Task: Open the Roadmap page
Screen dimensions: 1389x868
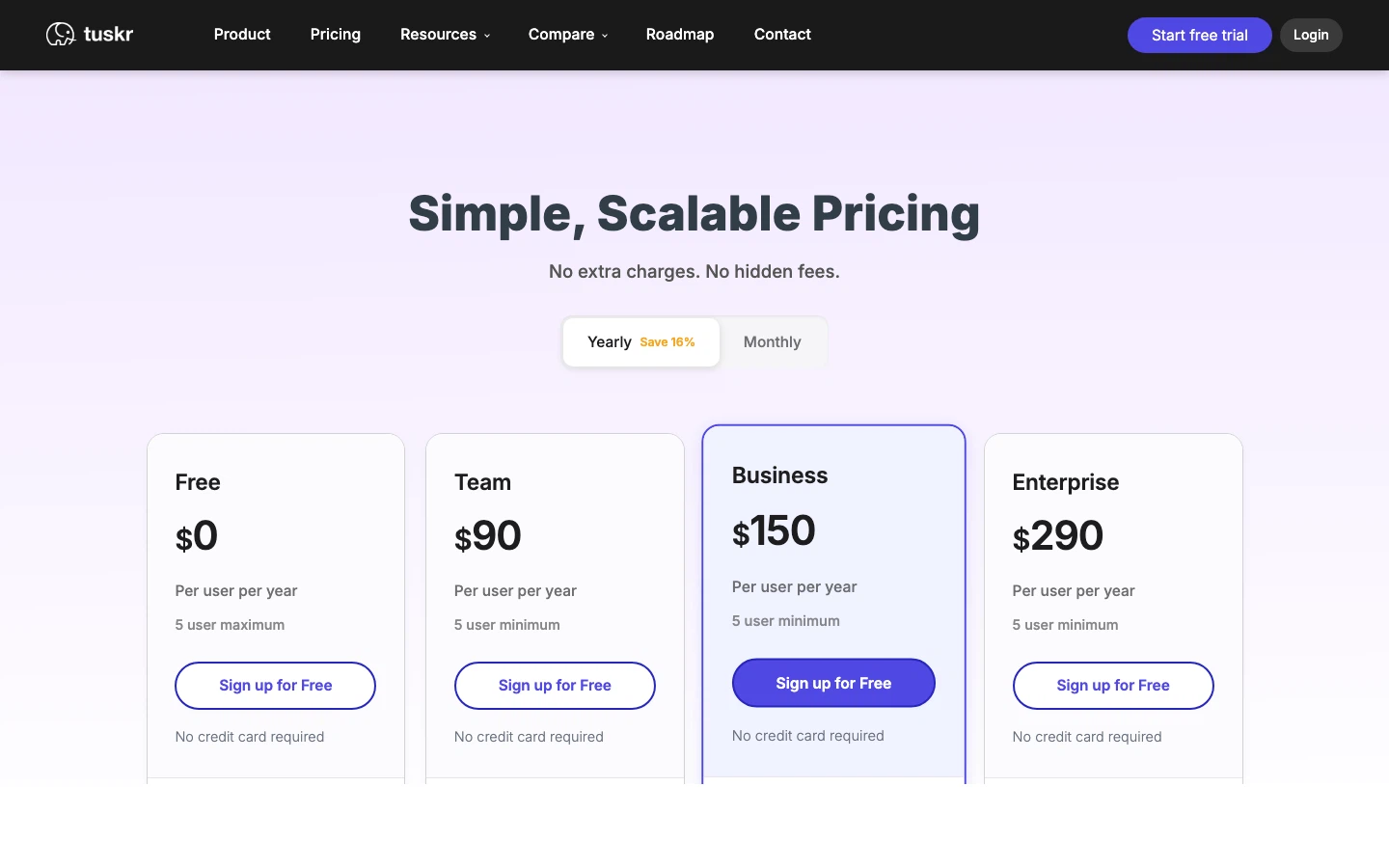Action: [x=680, y=35]
